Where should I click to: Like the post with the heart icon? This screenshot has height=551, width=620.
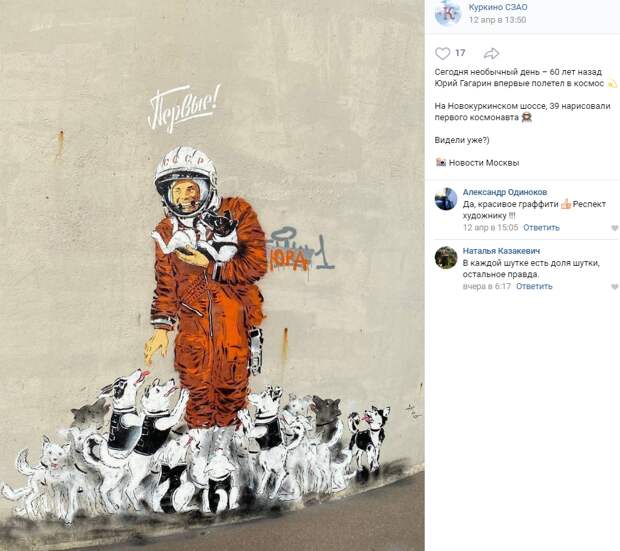(x=442, y=53)
